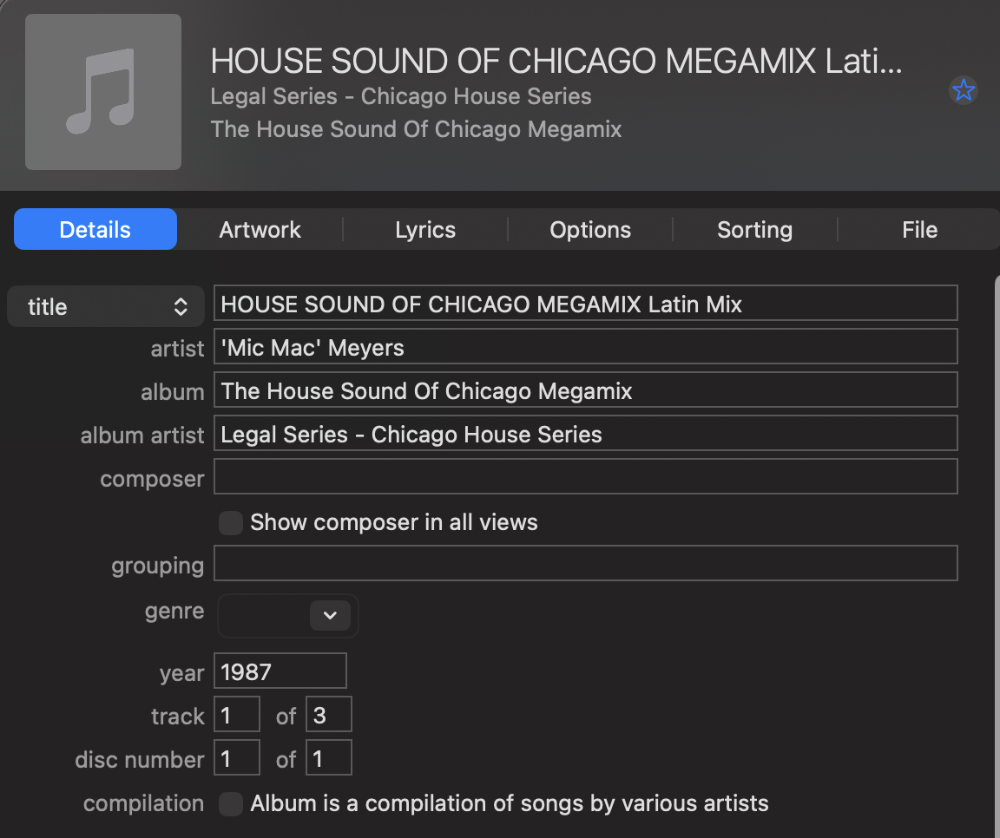
Task: Click the 'Album is a compilation' label text
Action: 509,804
